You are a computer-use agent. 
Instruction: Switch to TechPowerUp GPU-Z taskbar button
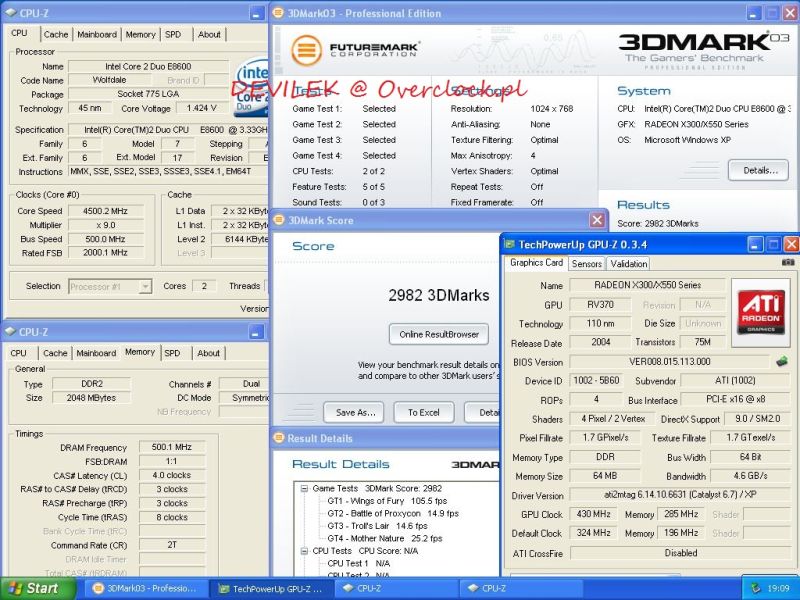click(x=272, y=588)
